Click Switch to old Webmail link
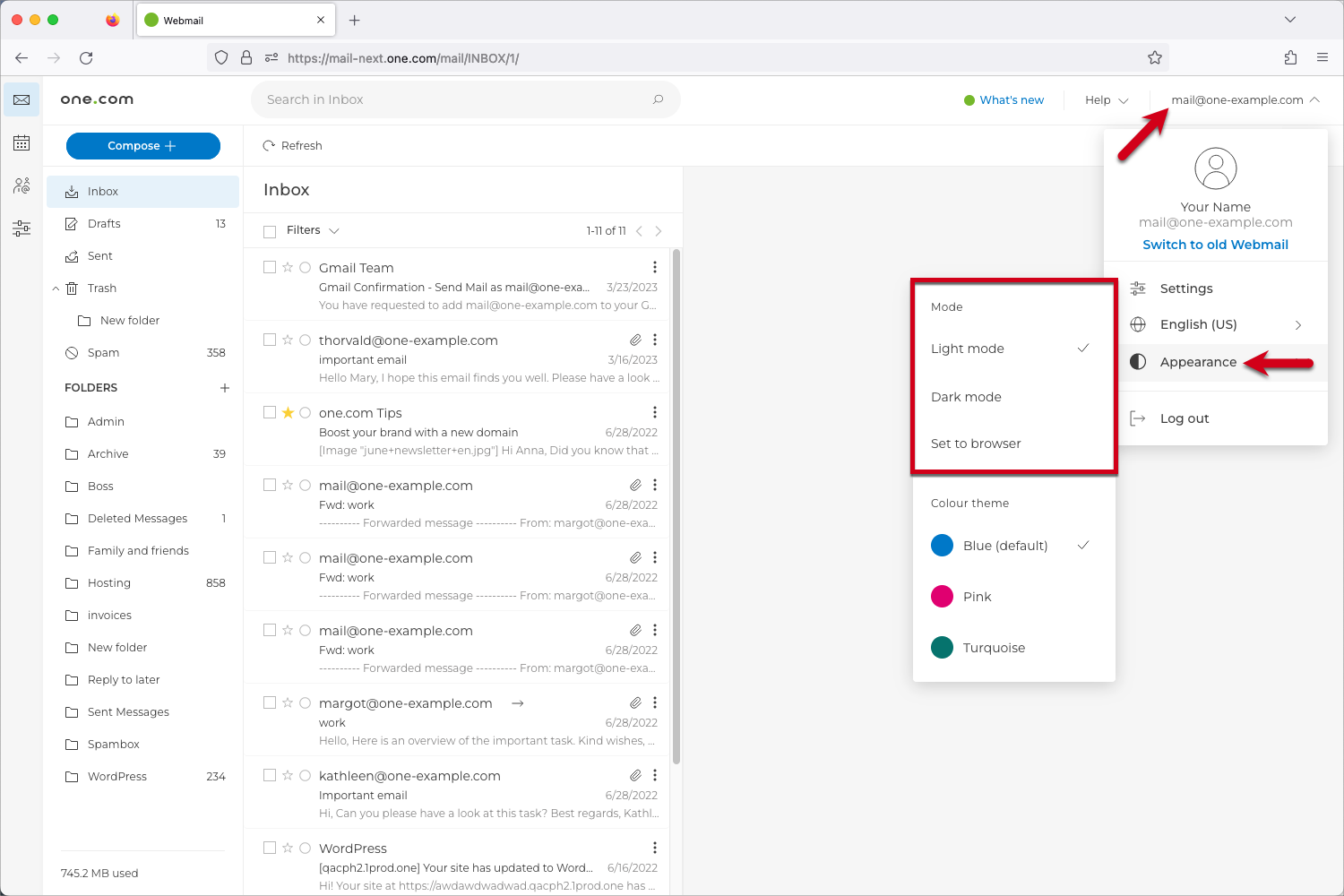This screenshot has width=1344, height=896. 1215,245
